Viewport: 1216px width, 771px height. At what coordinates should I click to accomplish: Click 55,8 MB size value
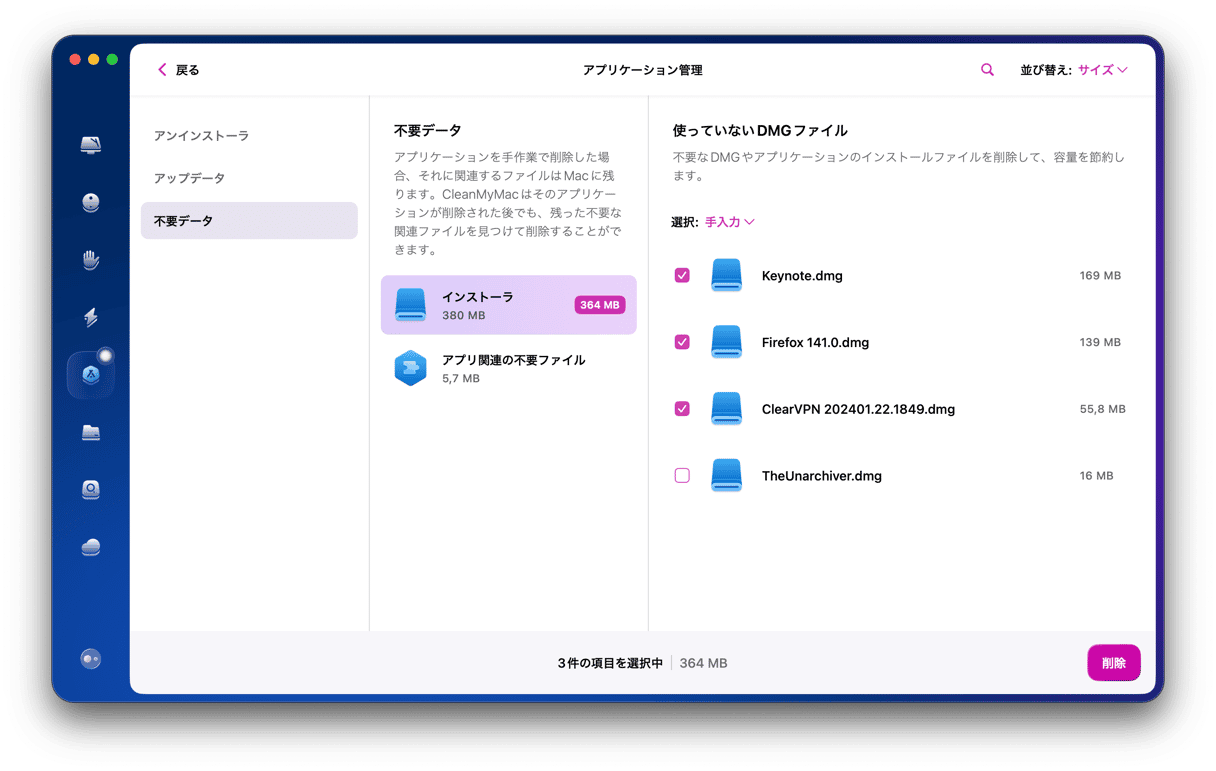[x=1103, y=410]
